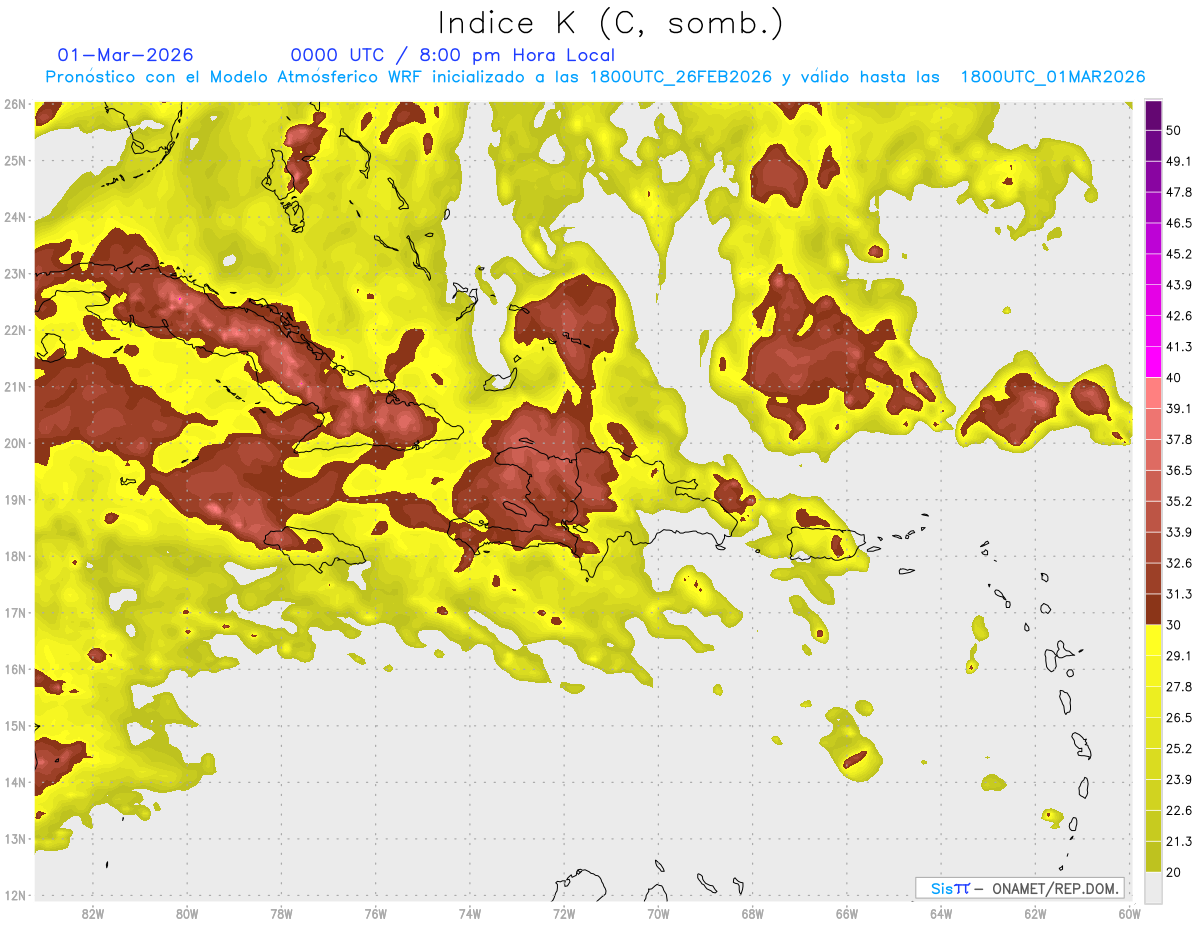The height and width of the screenshot is (927, 1200).
Task: Click the colorbar value '41.3'
Action: tap(1179, 347)
